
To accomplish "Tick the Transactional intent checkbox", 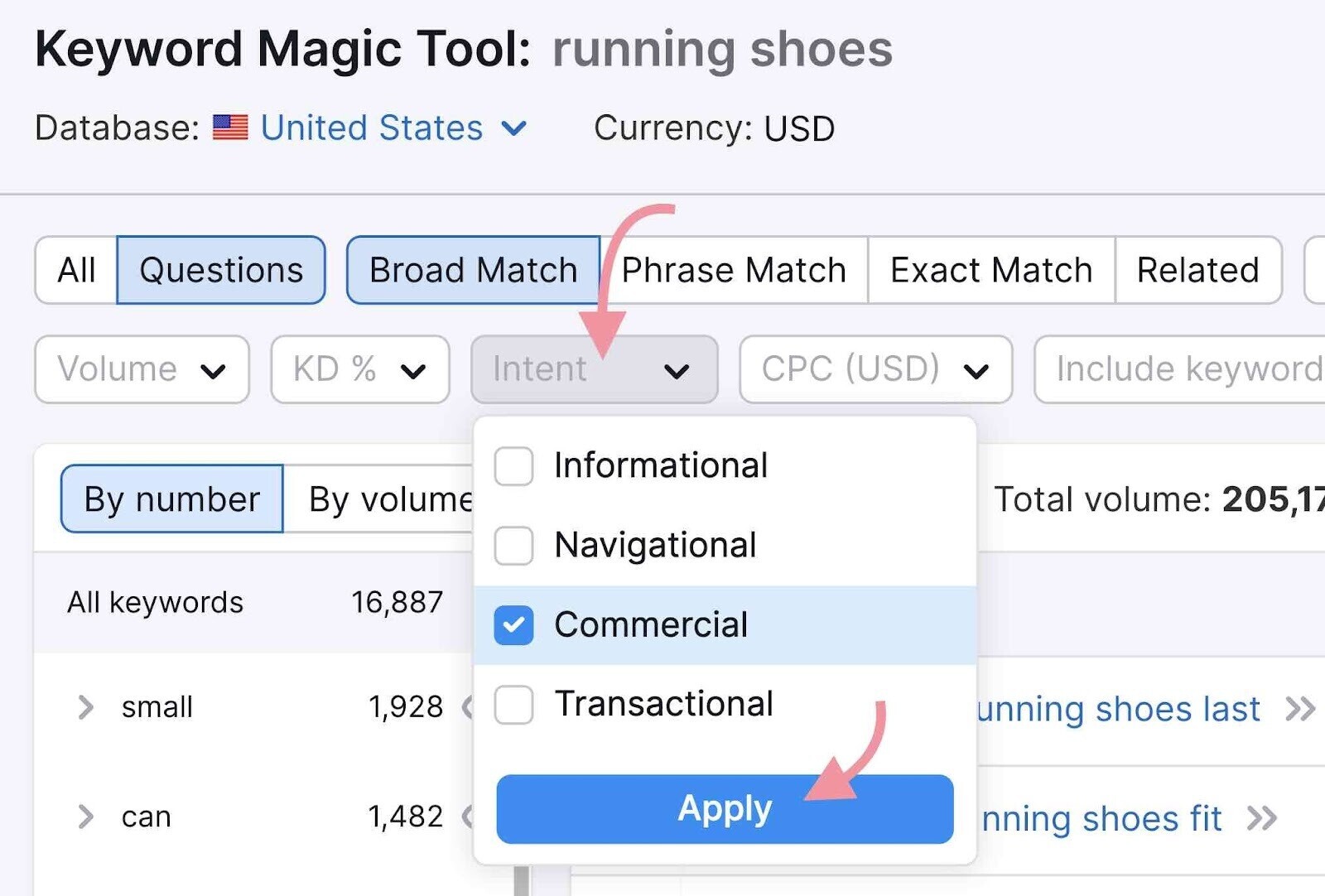I will point(513,705).
